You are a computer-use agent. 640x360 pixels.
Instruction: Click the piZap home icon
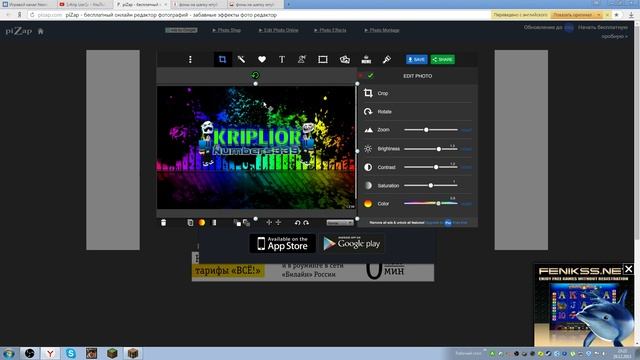click(40, 31)
